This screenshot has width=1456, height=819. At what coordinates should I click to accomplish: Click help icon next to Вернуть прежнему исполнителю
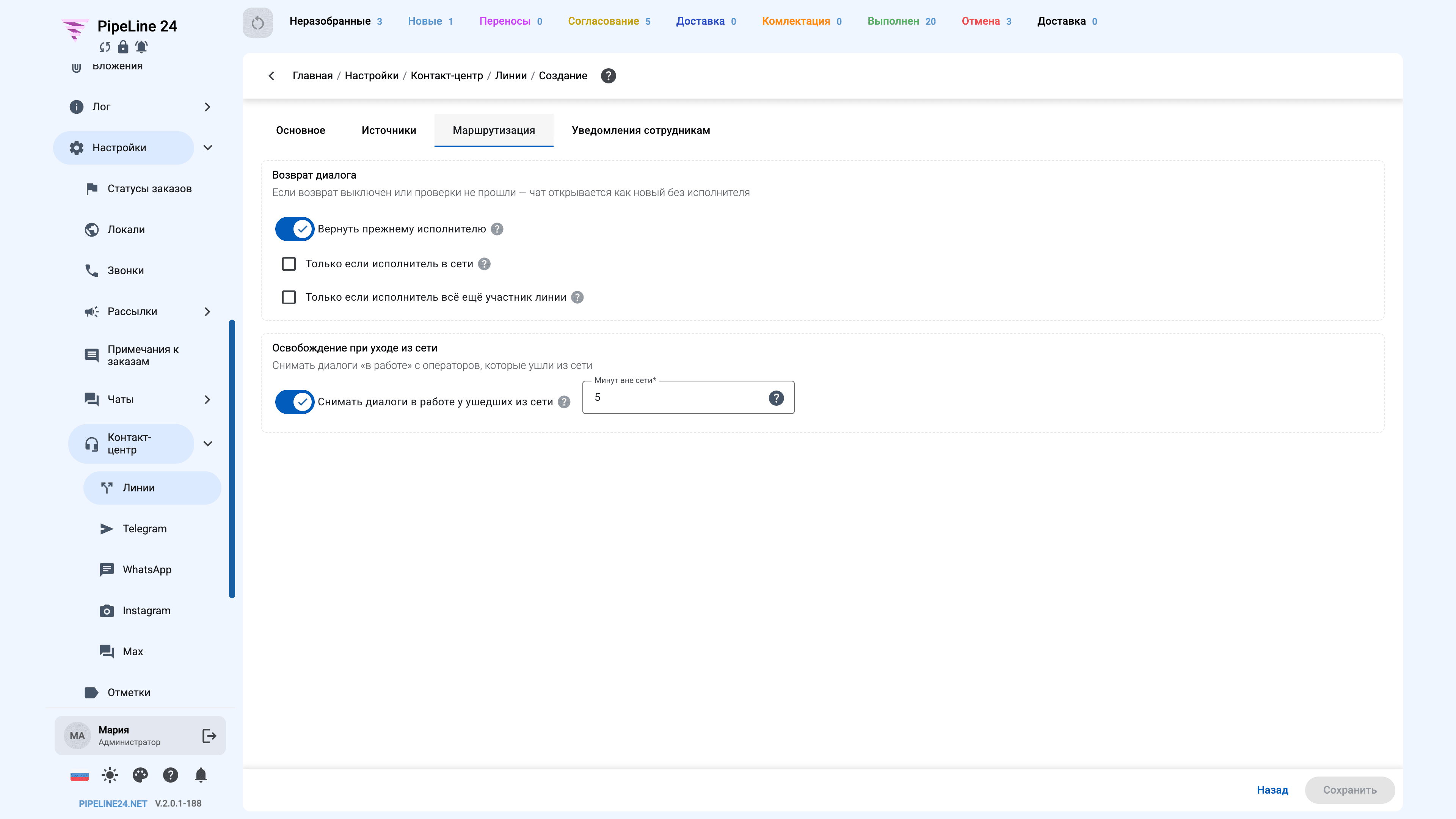click(x=497, y=229)
